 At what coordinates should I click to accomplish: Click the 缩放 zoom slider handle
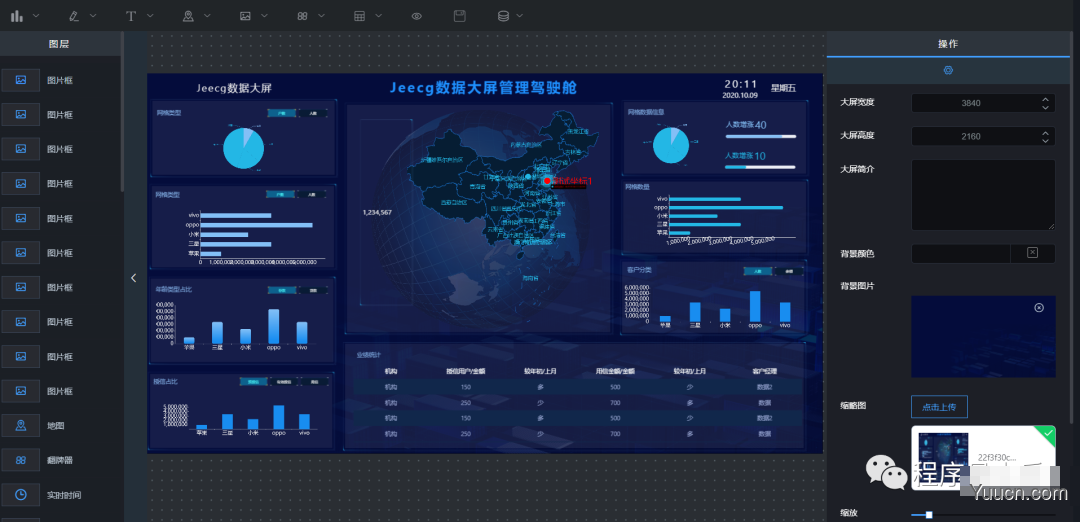click(928, 514)
